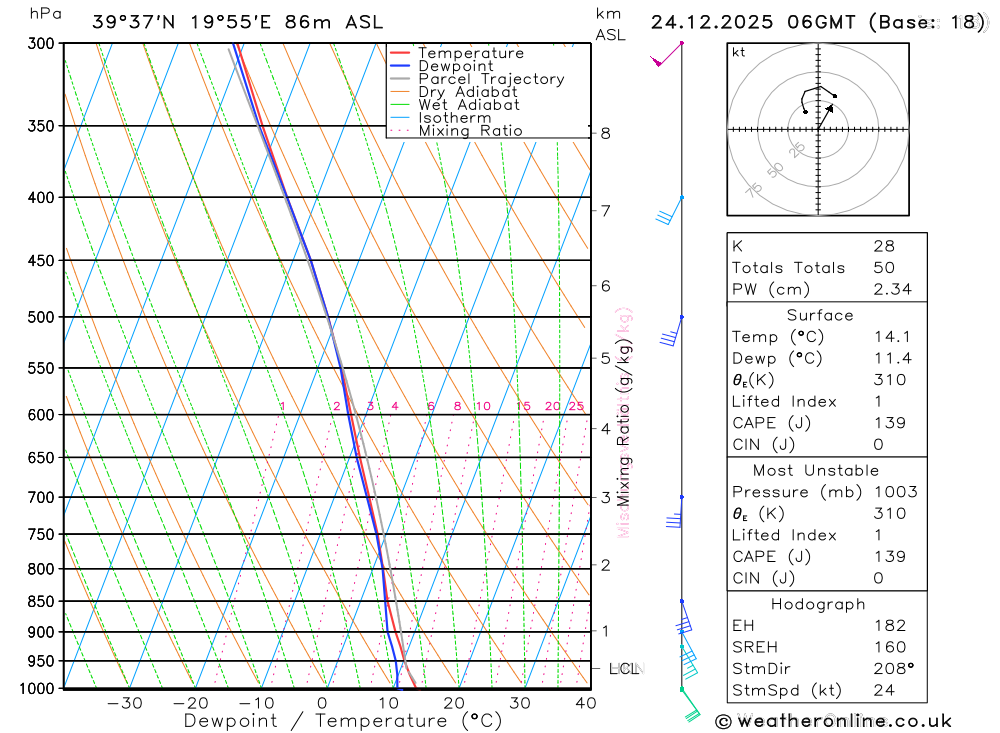
Task: Click the Isotherm legend entry
Action: [x=441, y=117]
